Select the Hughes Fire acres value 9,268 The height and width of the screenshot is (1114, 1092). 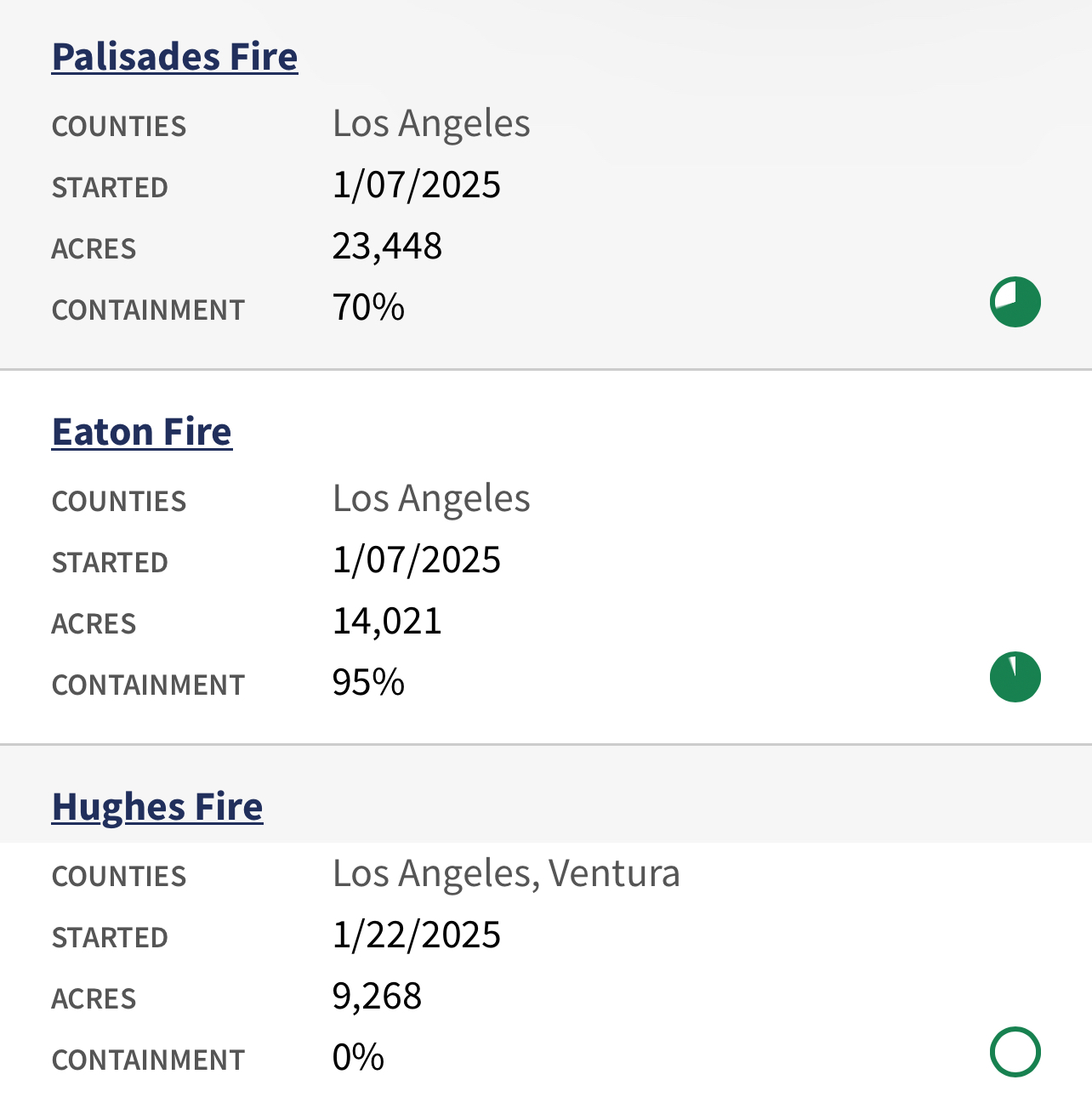tap(377, 997)
